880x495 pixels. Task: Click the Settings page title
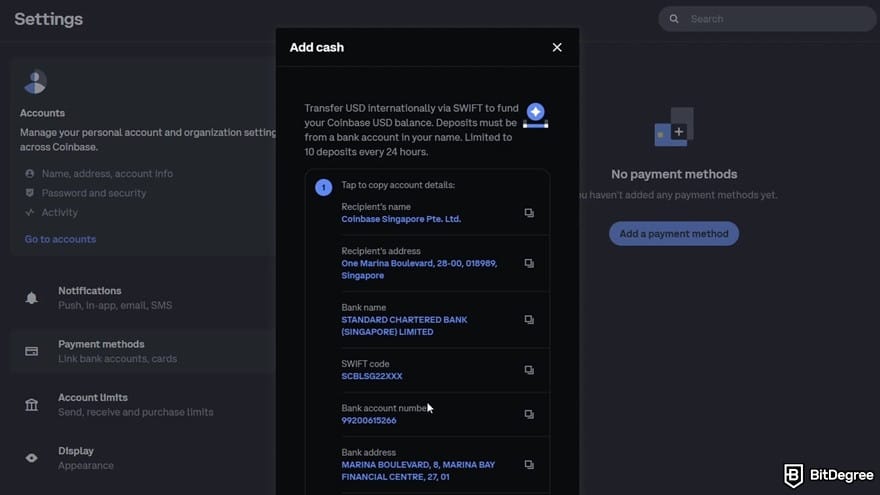(48, 19)
